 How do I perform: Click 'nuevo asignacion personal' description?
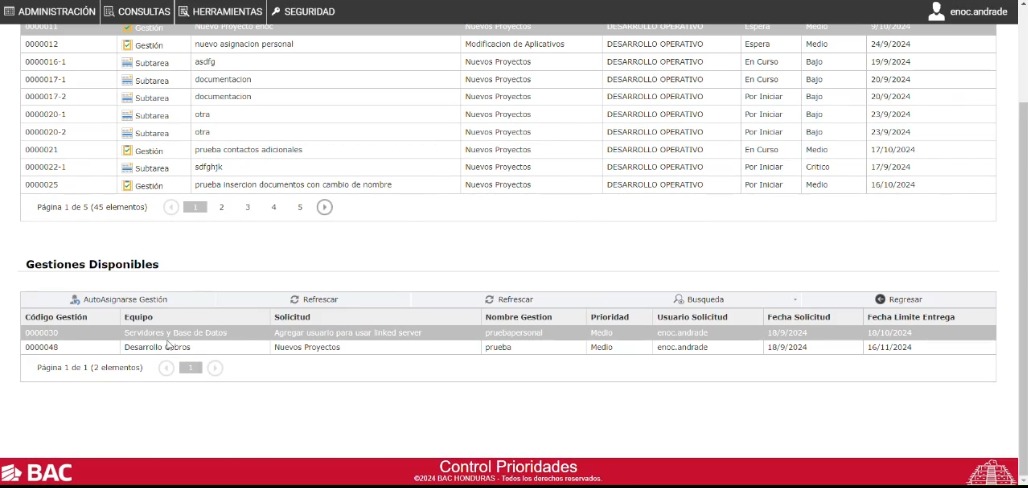(x=244, y=44)
